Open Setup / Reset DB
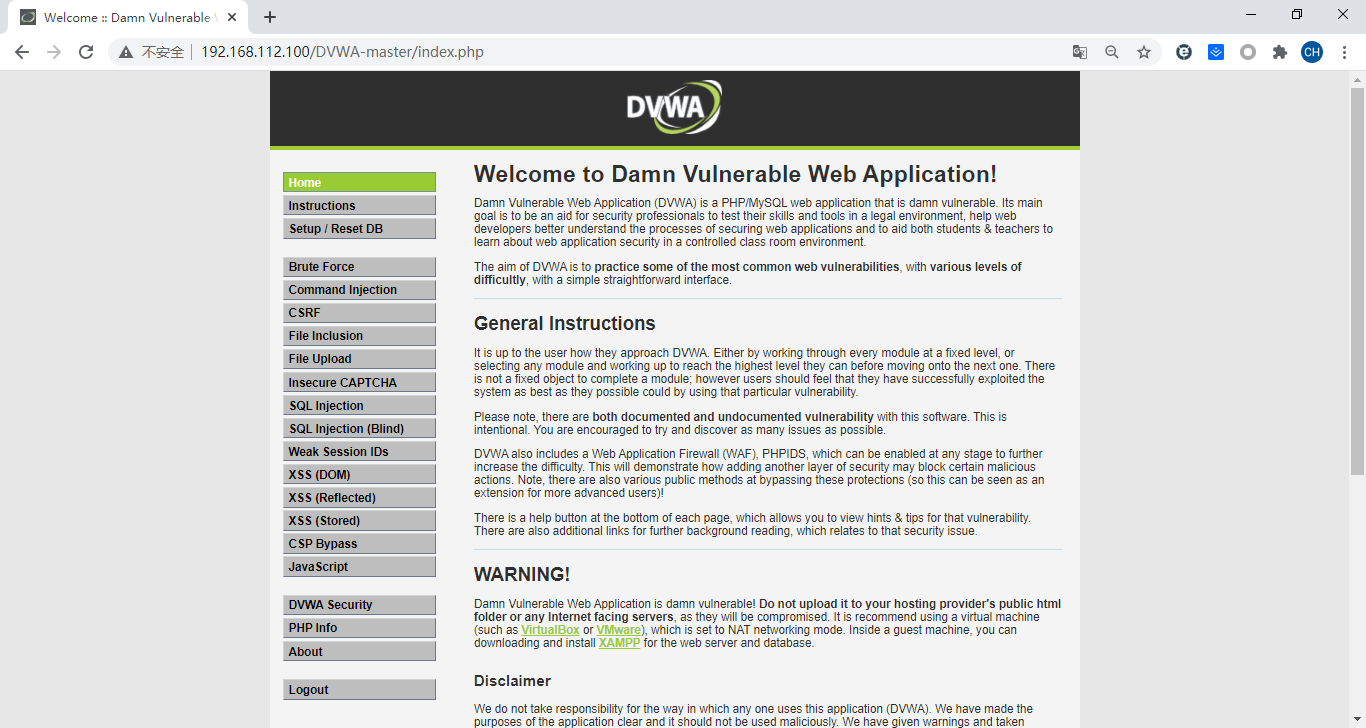1366x728 pixels. tap(360, 228)
